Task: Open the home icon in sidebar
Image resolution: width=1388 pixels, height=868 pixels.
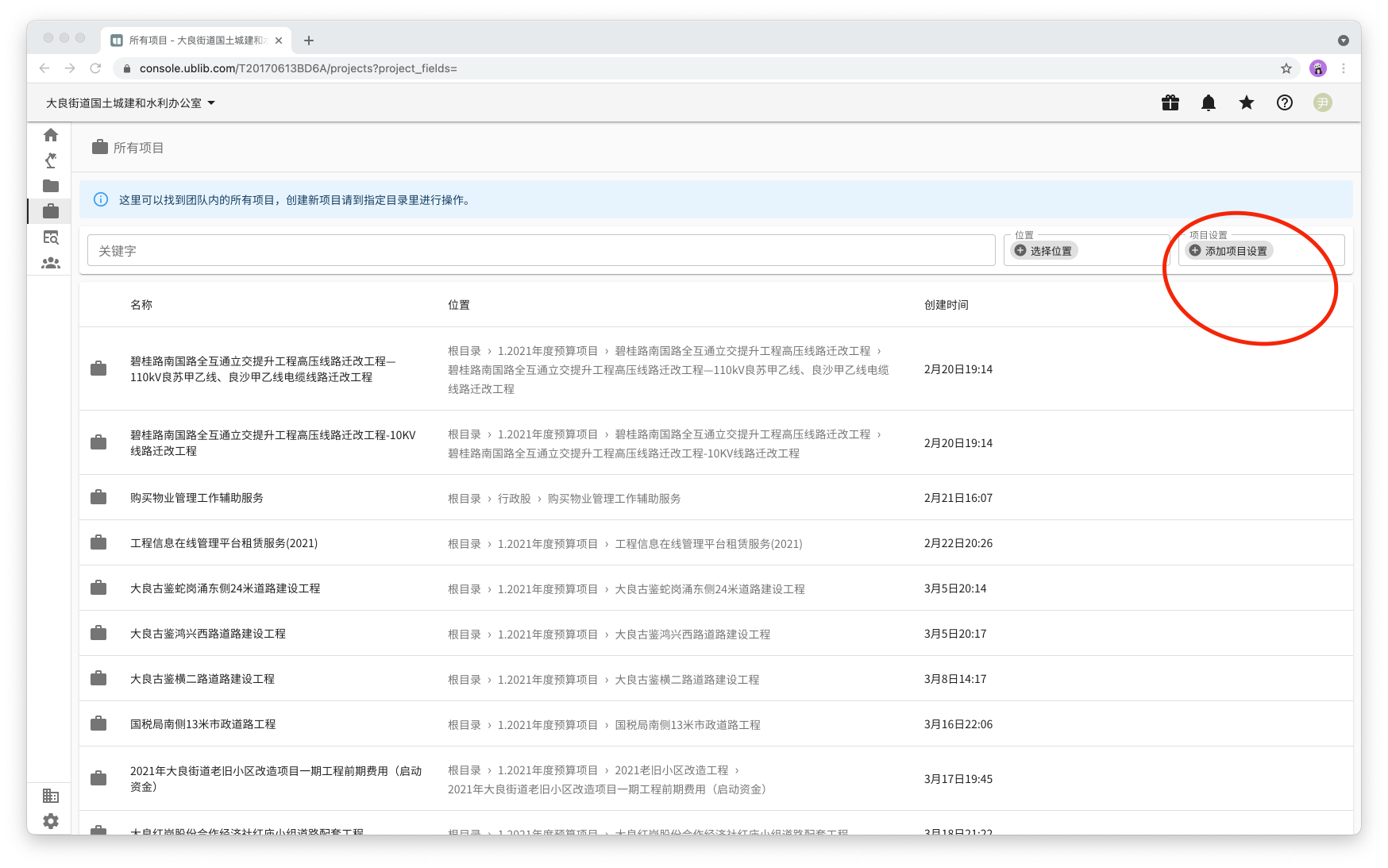Action: point(51,135)
